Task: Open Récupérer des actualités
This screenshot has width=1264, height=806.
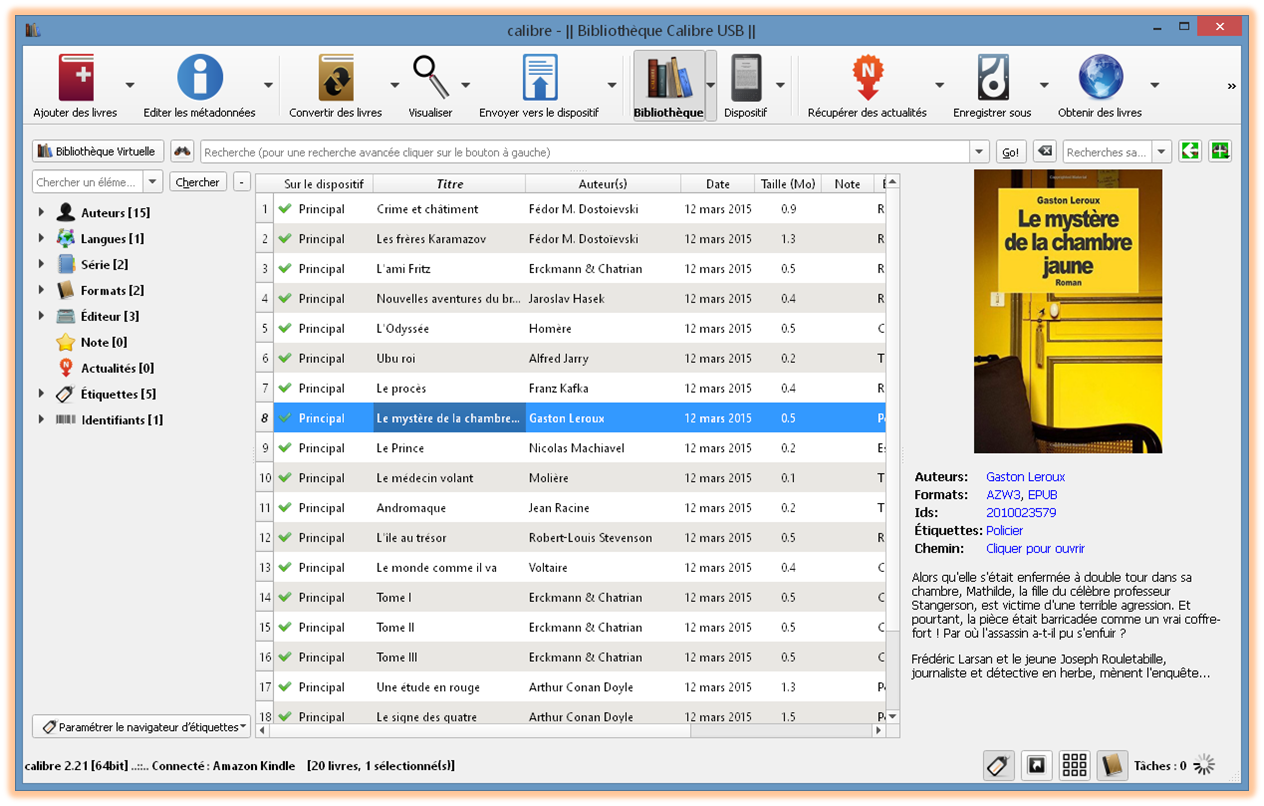Action: pos(867,78)
